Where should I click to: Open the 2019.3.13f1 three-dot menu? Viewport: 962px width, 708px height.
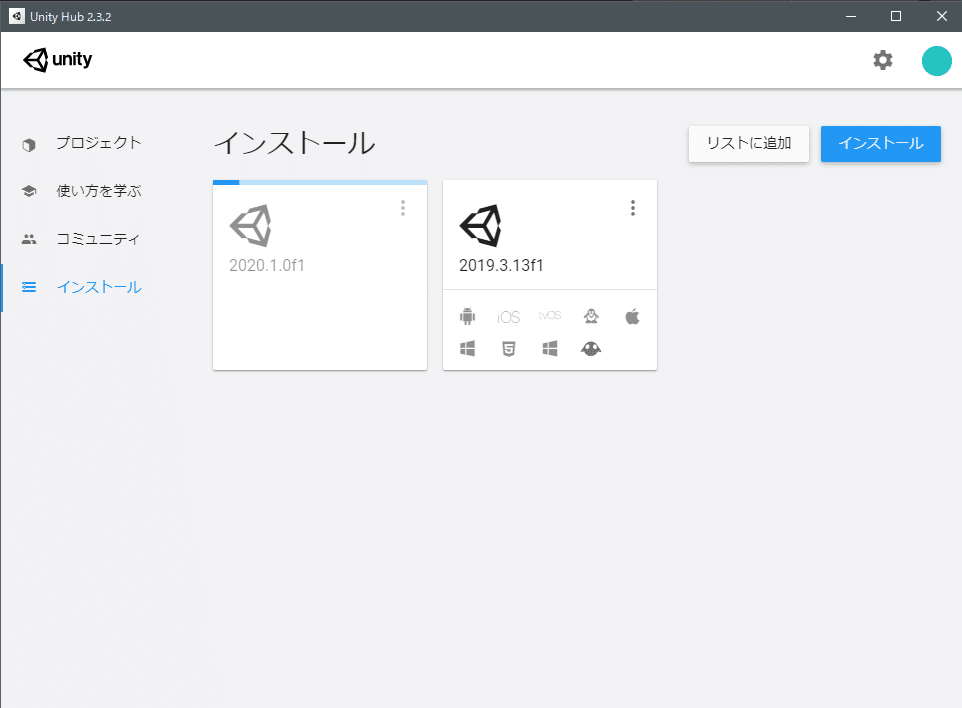pos(633,208)
